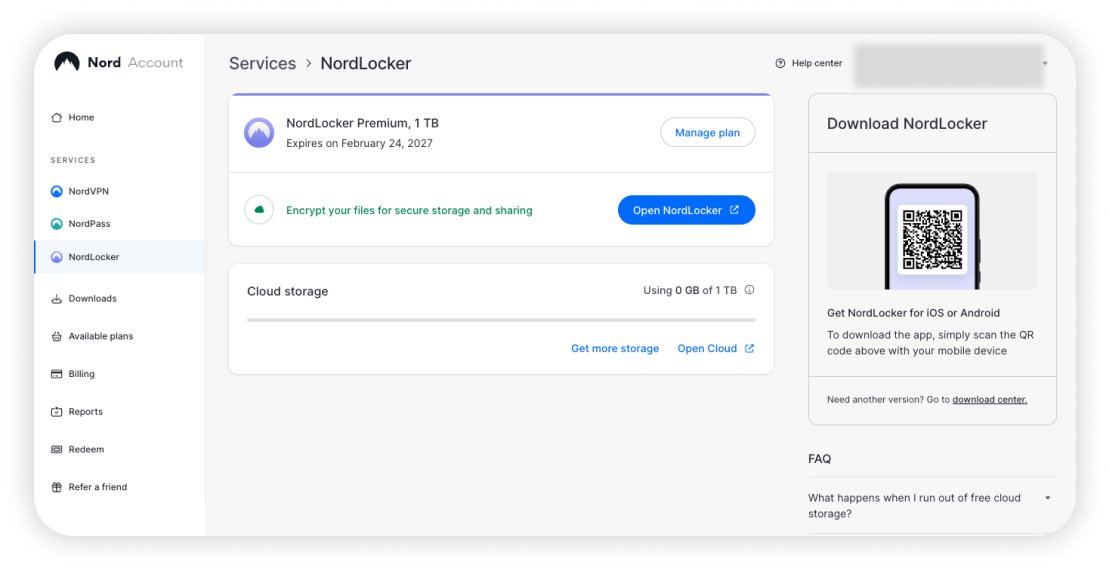Viewport: 1110px width, 570px height.
Task: Click the NordPass teal service icon
Action: click(57, 224)
